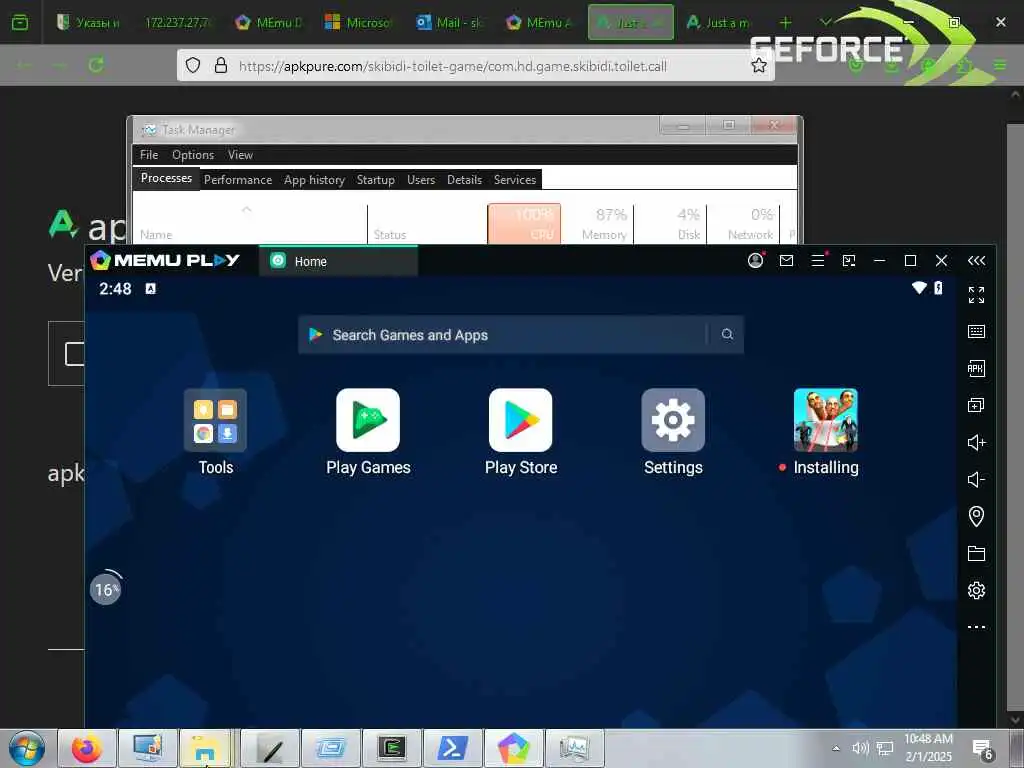
Task: Switch to Users tab in Task Manager
Action: (x=421, y=180)
